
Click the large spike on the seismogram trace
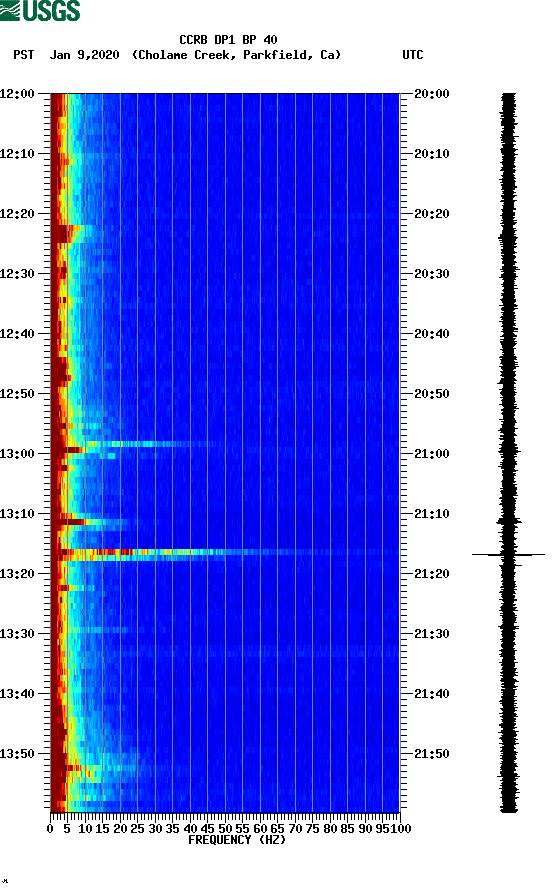tap(508, 554)
